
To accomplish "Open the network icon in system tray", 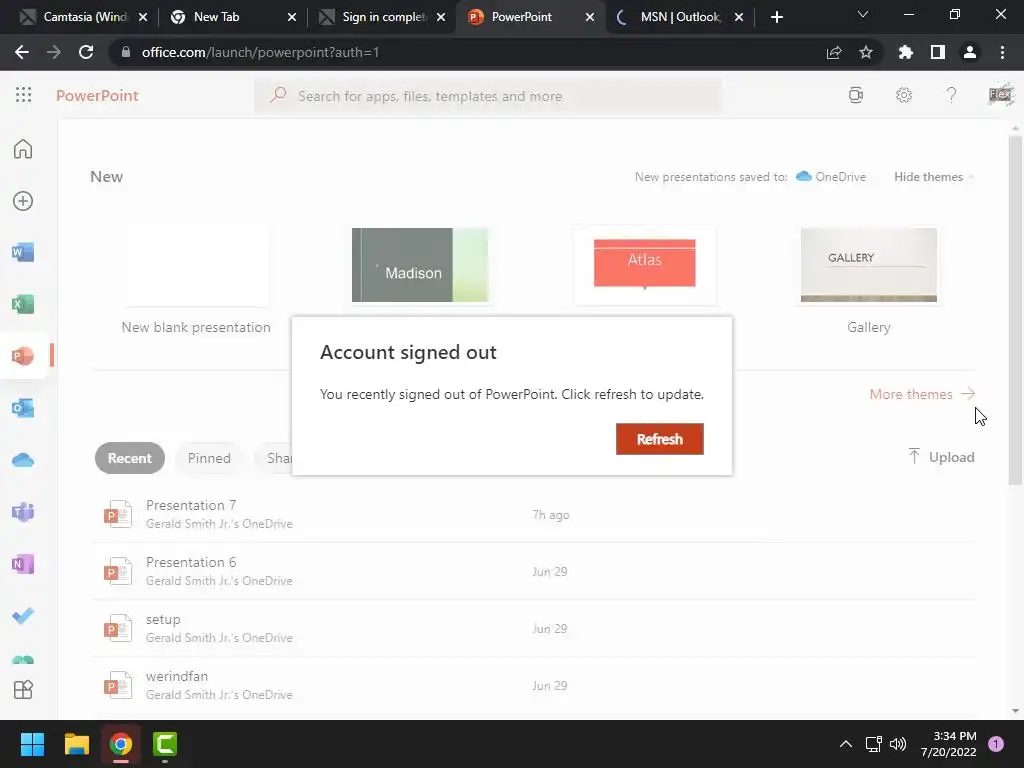I will click(873, 744).
